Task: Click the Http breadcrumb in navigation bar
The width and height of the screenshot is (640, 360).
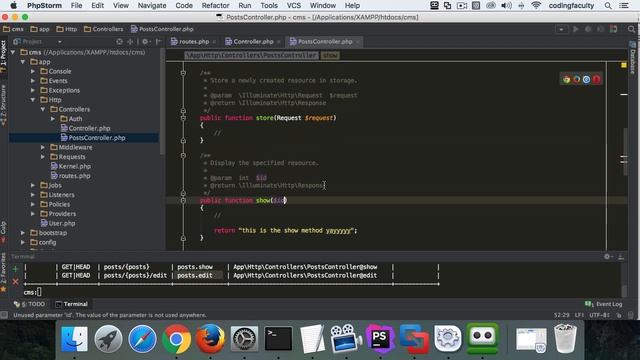Action: pyautogui.click(x=67, y=29)
